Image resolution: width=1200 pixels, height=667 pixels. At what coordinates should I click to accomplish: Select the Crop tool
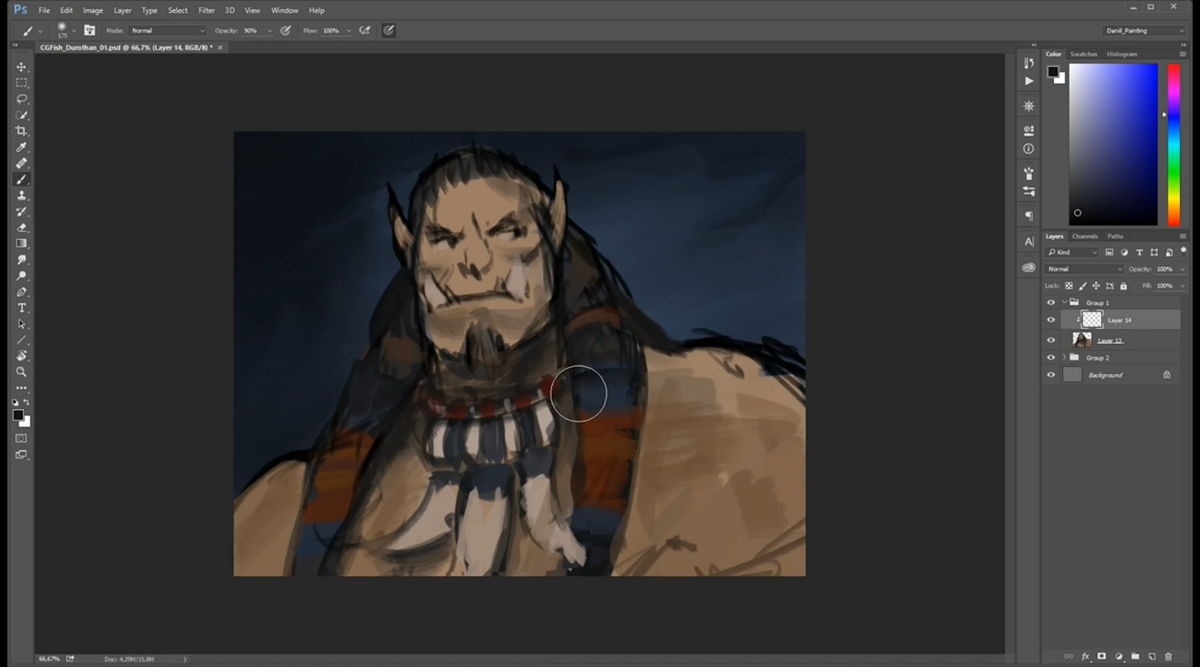(21, 131)
